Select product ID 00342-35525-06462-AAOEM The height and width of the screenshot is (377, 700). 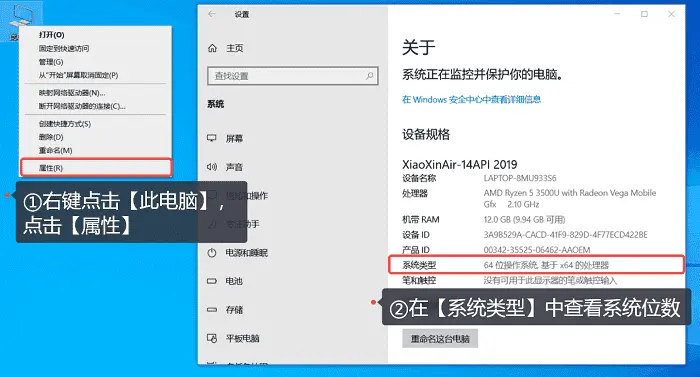(537, 250)
